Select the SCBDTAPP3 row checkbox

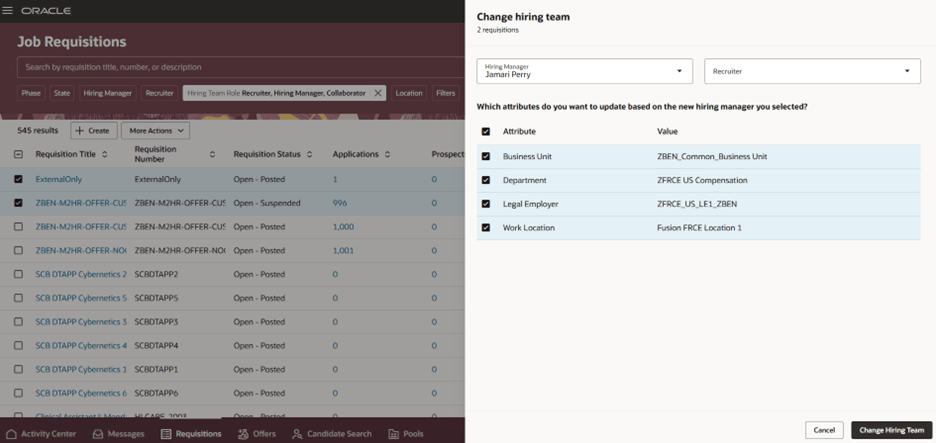[x=18, y=322]
